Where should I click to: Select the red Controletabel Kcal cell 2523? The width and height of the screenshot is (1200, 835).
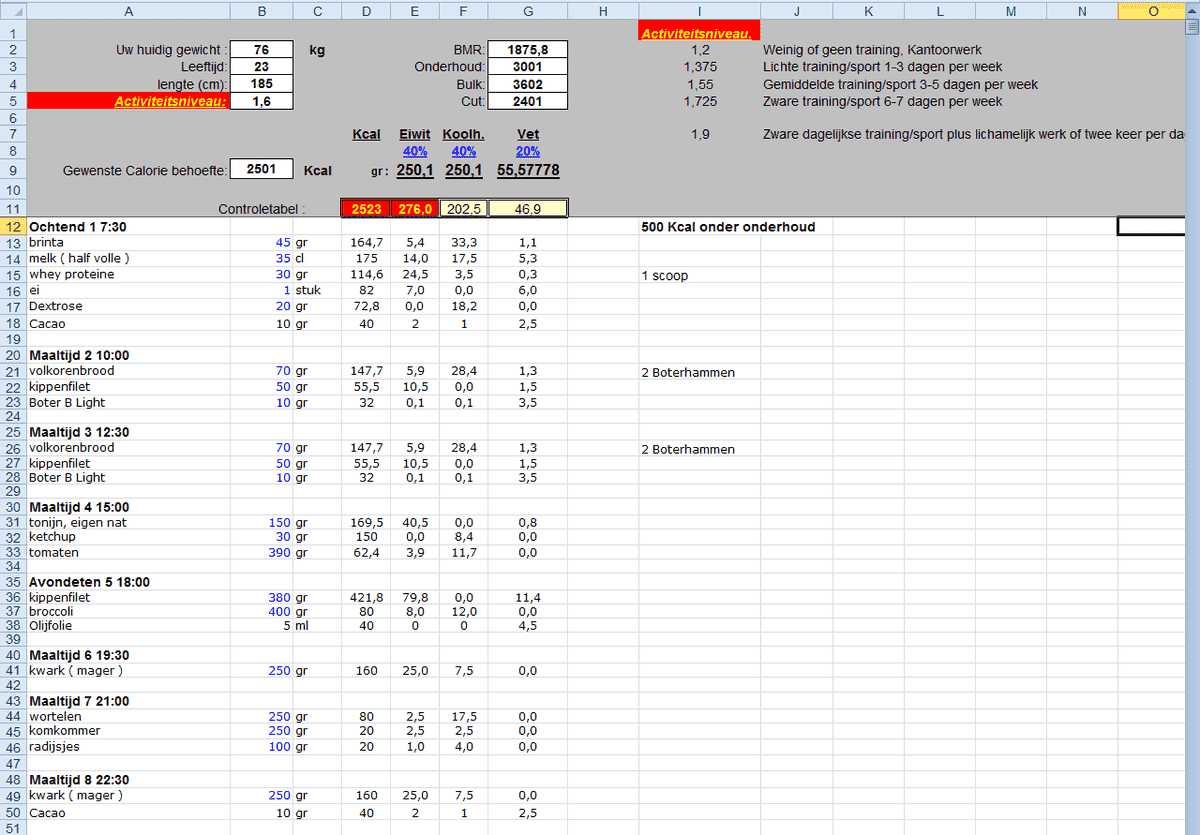pos(366,208)
